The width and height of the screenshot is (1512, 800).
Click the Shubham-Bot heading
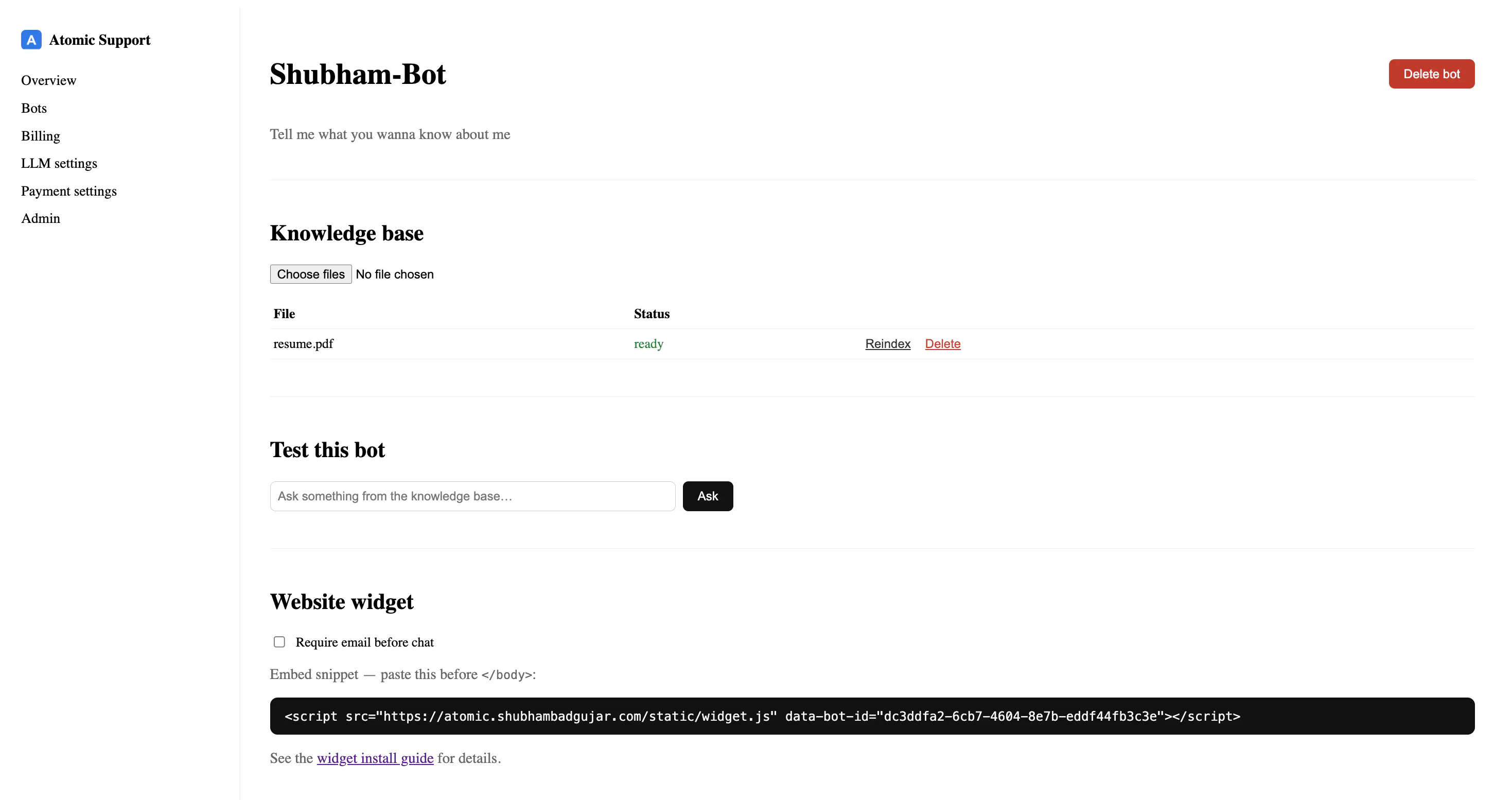click(x=358, y=75)
